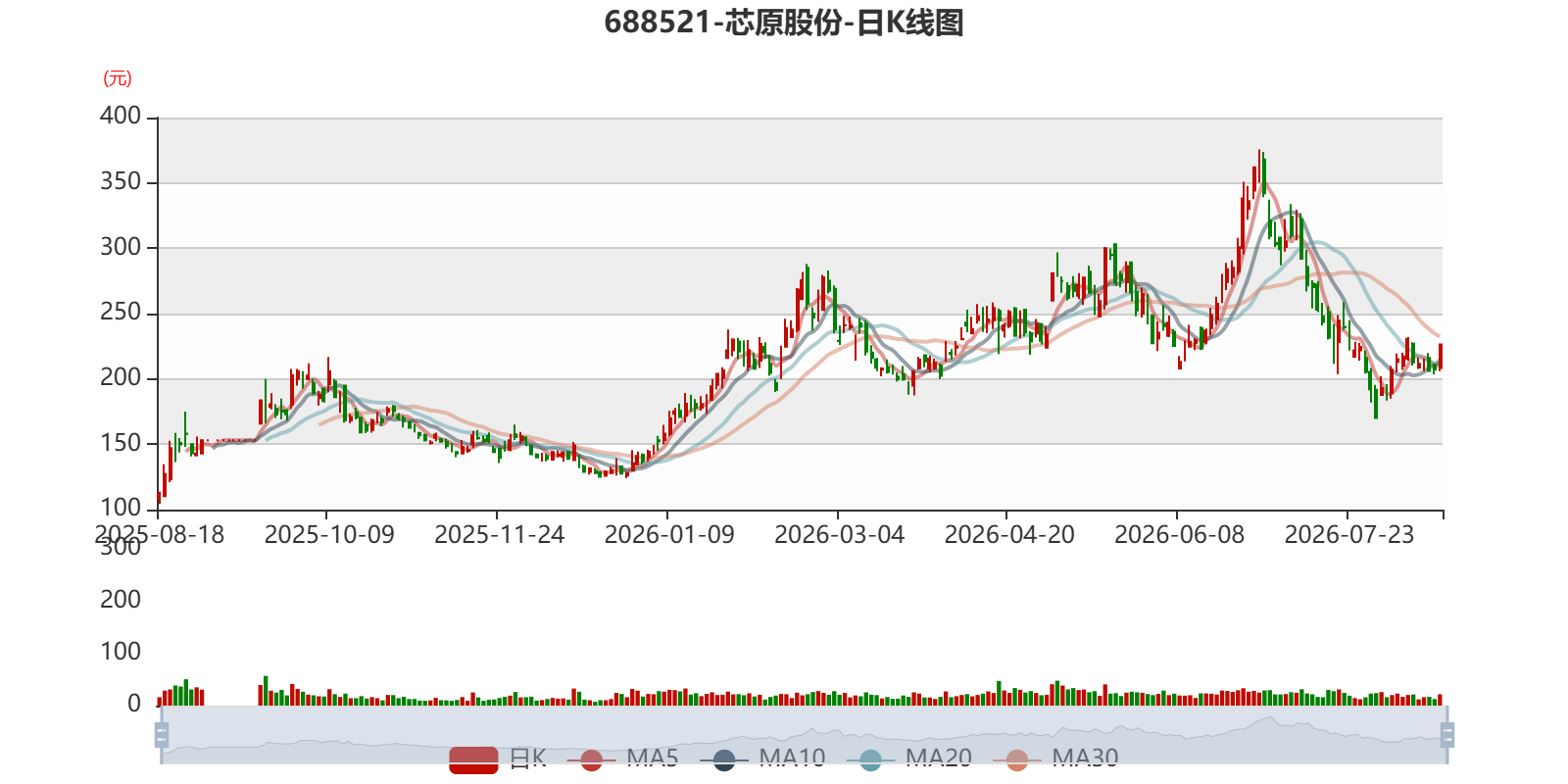
Task: Click the 400 value on the price axis
Action: [121, 116]
